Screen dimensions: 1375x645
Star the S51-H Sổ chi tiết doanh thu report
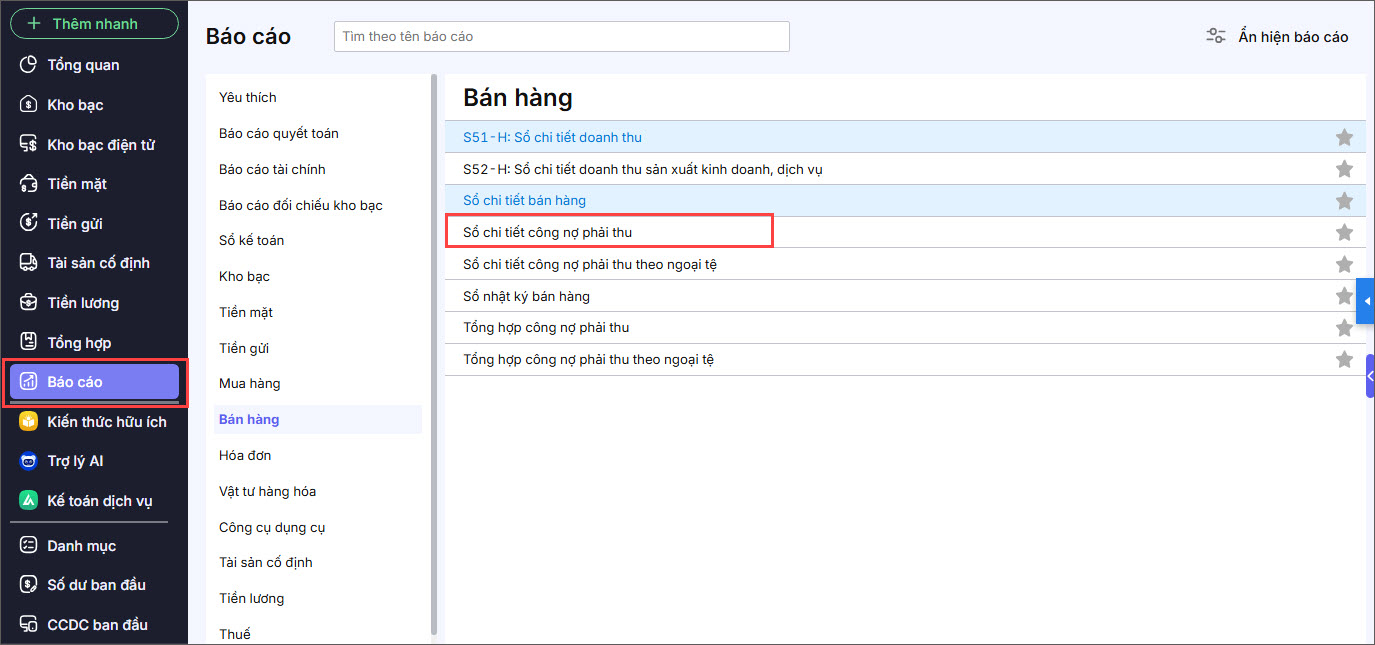pos(1344,137)
